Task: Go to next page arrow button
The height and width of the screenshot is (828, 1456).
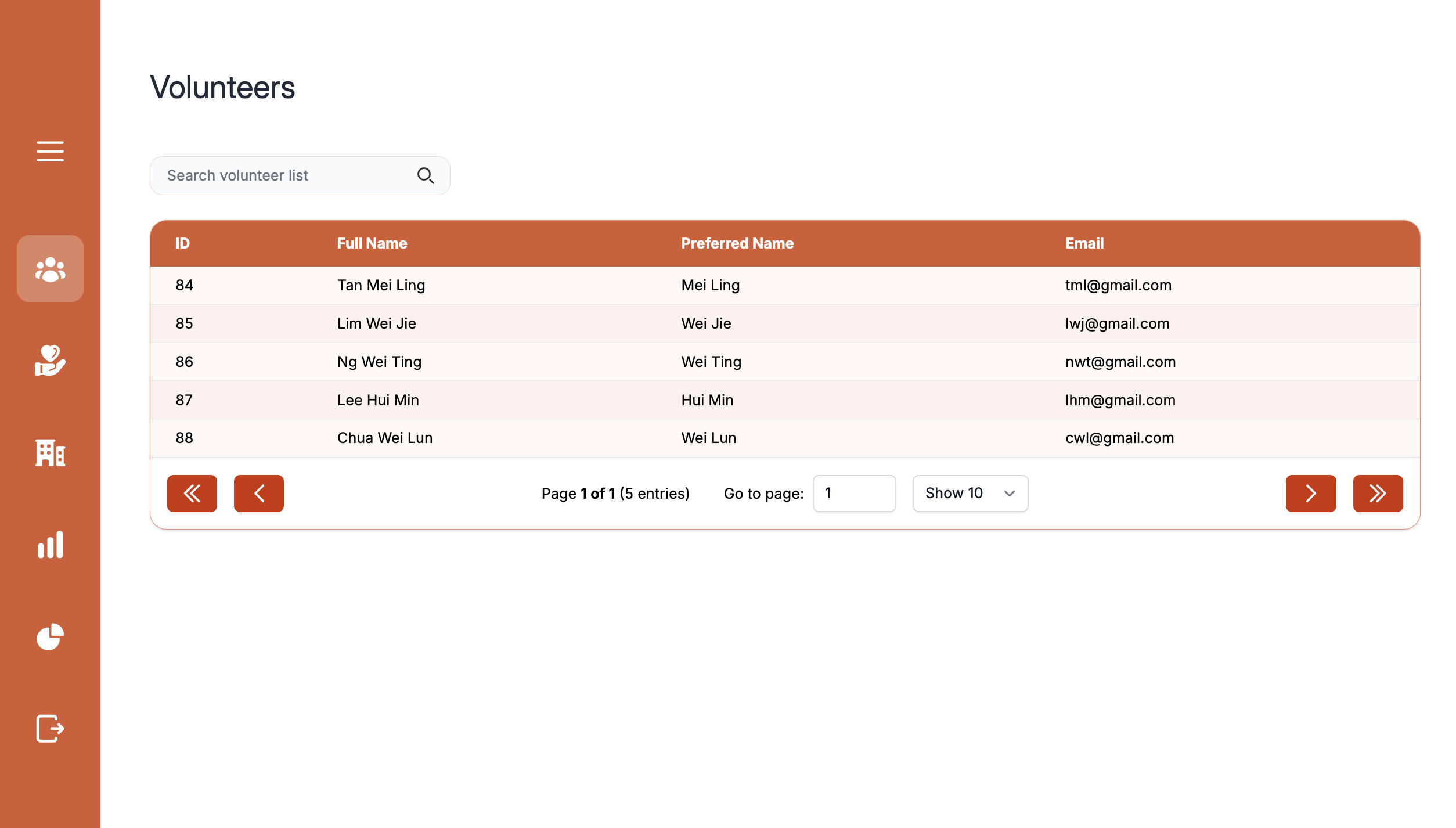Action: point(1311,494)
